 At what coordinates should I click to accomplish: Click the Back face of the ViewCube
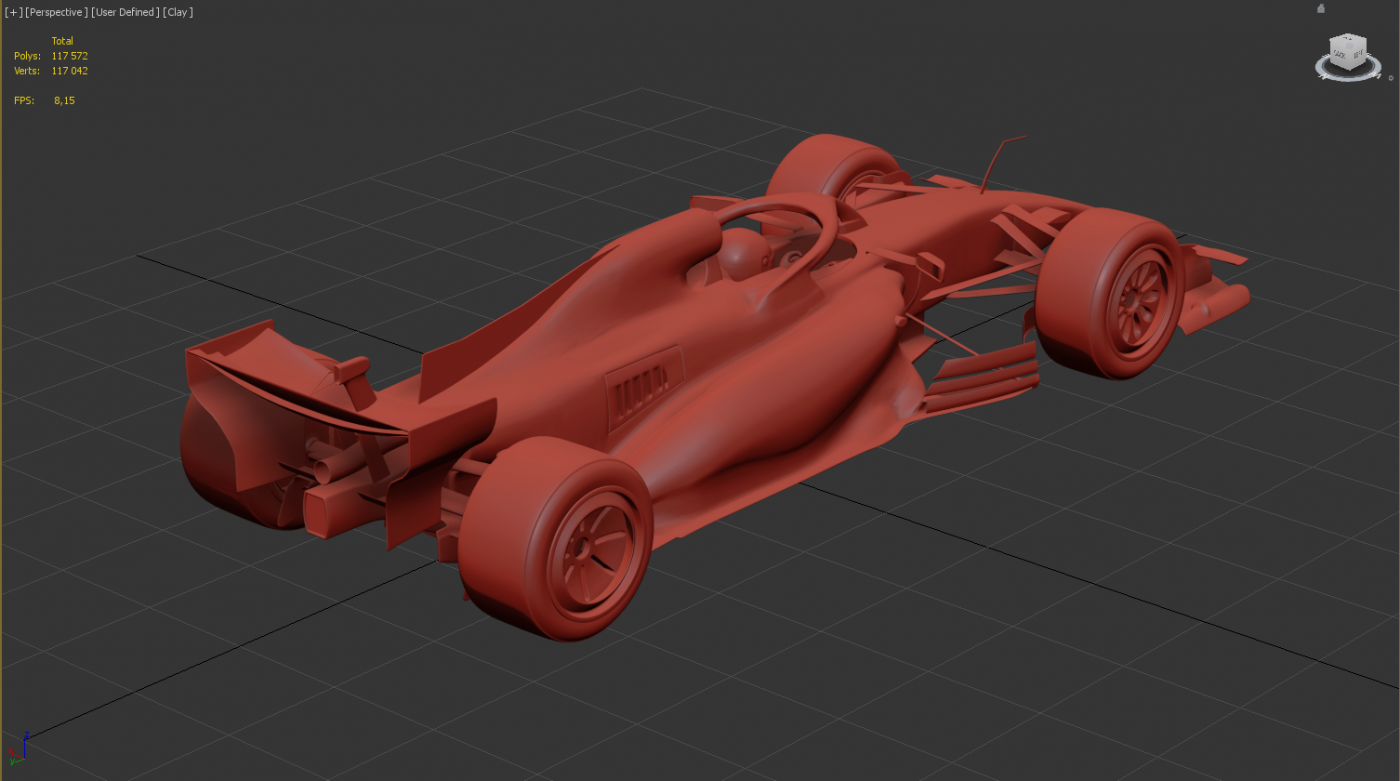pos(1339,55)
